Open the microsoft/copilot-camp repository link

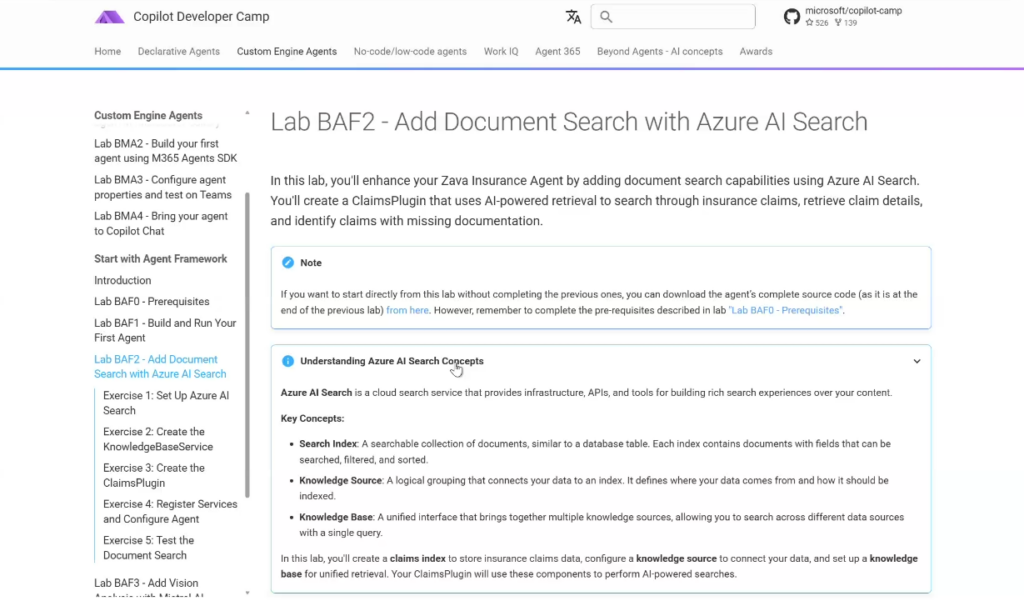pyautogui.click(x=853, y=11)
